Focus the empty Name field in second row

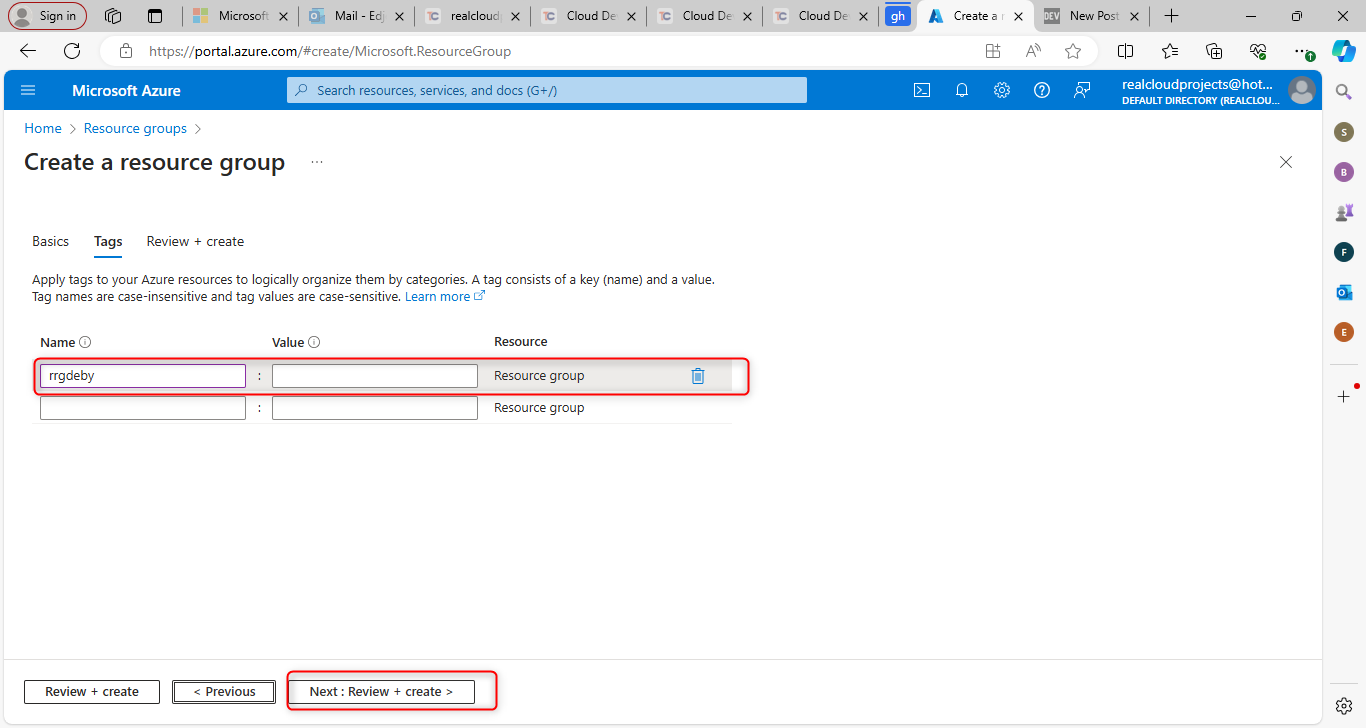click(143, 408)
